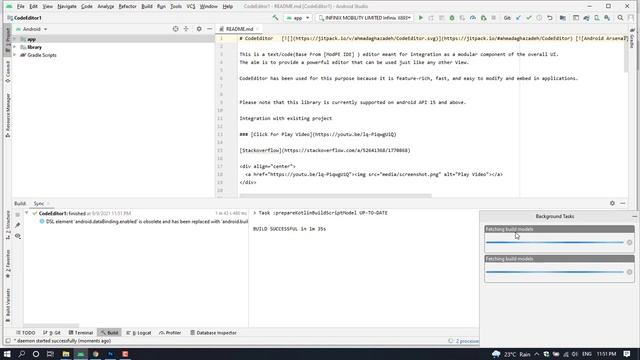640x360 pixels.
Task: Open the Logcat tool window
Action: click(x=139, y=333)
